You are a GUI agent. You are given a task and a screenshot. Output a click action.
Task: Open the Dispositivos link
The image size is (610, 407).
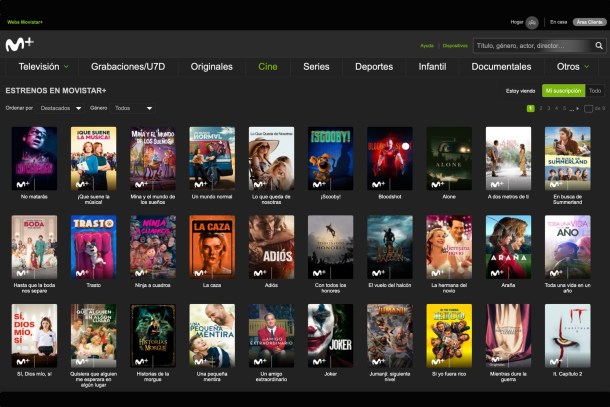455,46
